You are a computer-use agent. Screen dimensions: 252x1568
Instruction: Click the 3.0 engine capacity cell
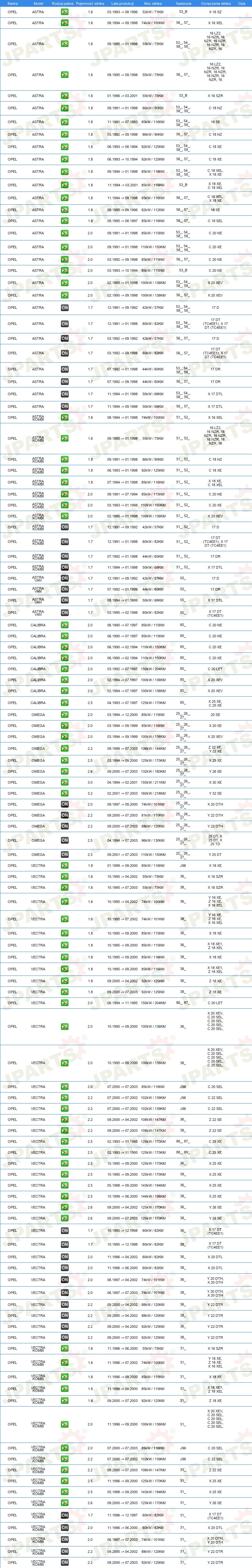click(x=90, y=782)
